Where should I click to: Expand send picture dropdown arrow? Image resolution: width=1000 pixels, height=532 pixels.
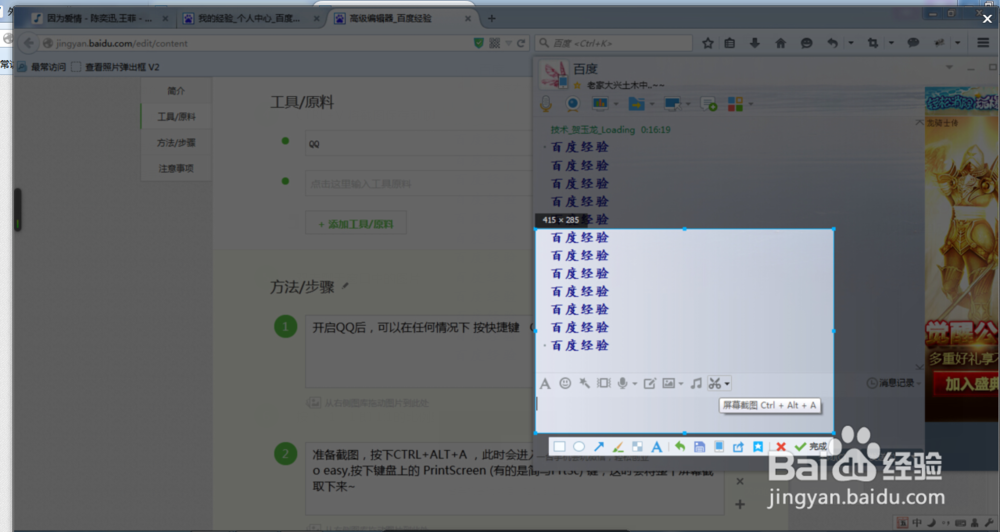coord(681,383)
